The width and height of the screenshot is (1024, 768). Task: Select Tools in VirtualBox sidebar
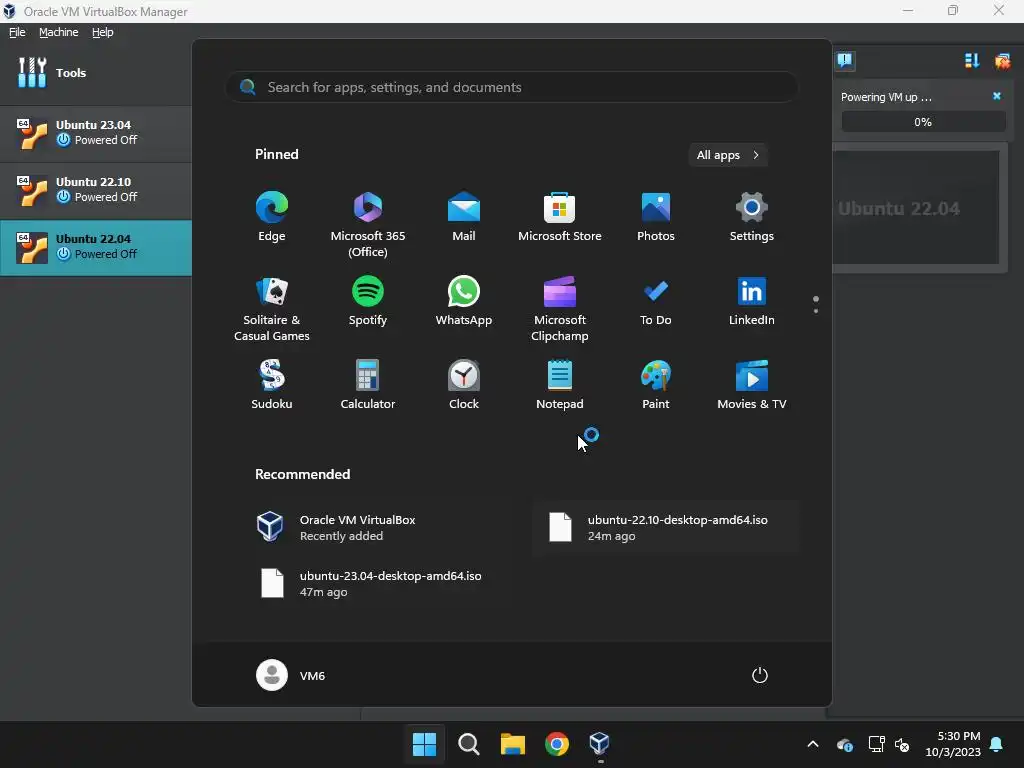pos(96,72)
